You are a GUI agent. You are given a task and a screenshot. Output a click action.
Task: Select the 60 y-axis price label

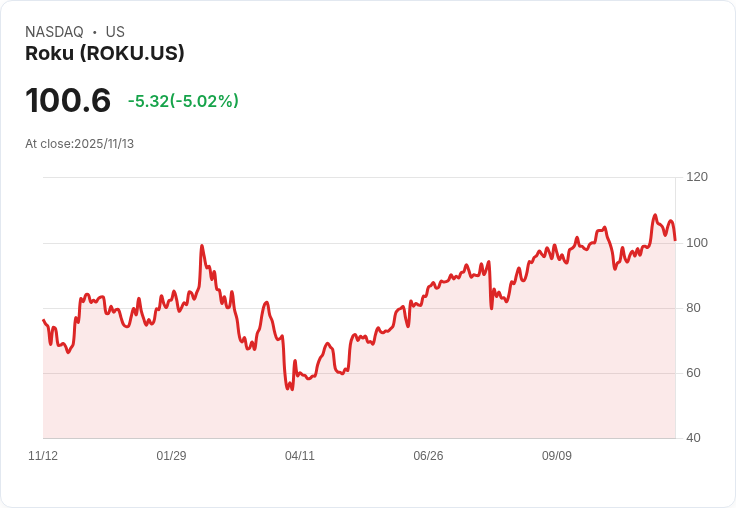point(693,373)
